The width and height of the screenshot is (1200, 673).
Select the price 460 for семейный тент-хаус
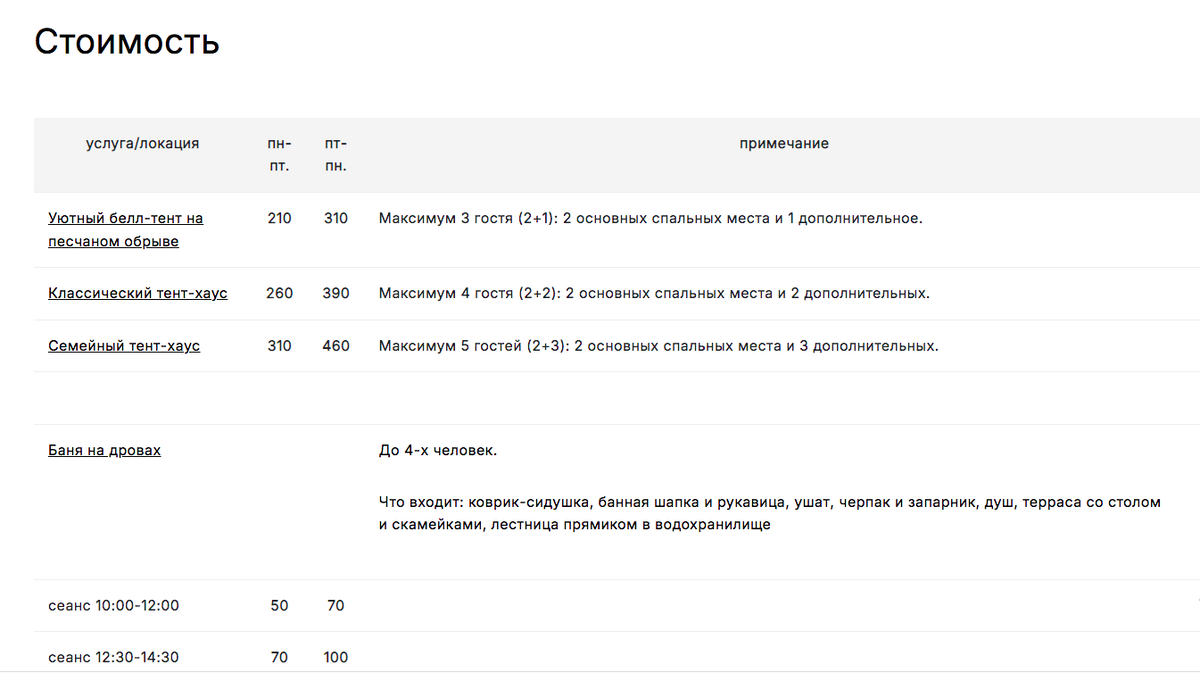coord(336,345)
